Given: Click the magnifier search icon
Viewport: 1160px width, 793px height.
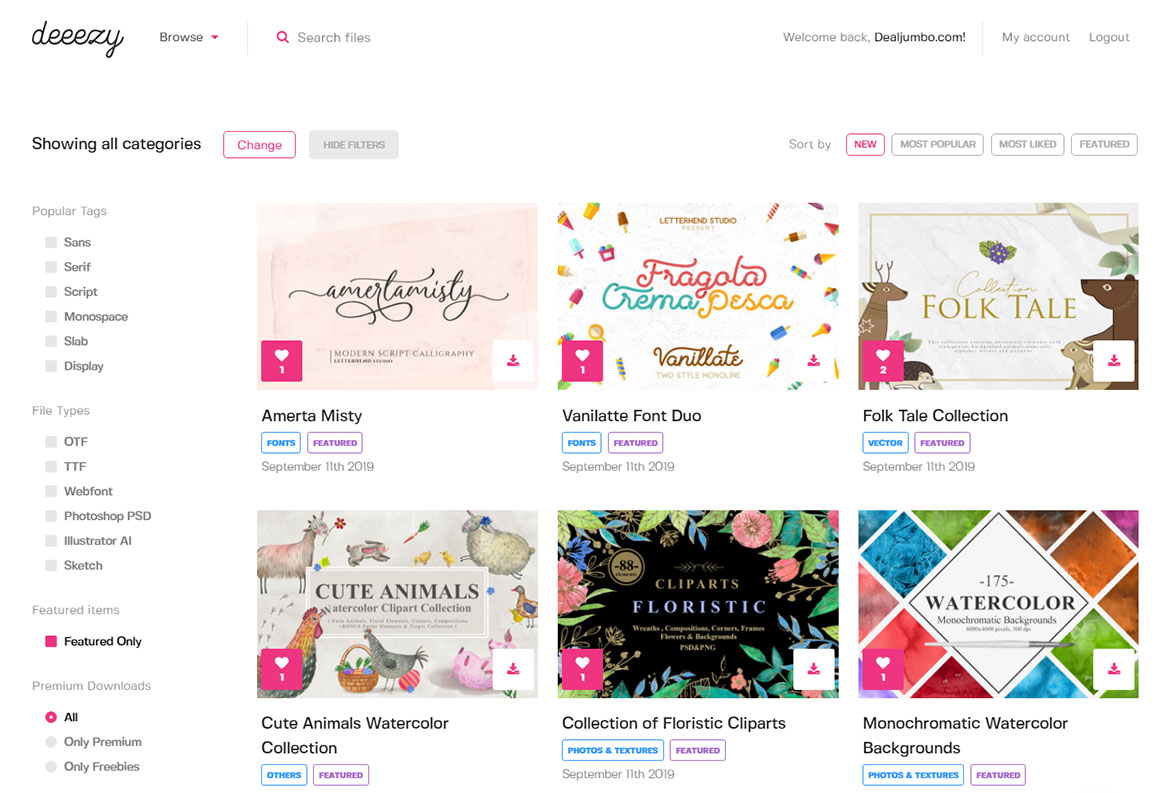Looking at the screenshot, I should click(x=282, y=37).
